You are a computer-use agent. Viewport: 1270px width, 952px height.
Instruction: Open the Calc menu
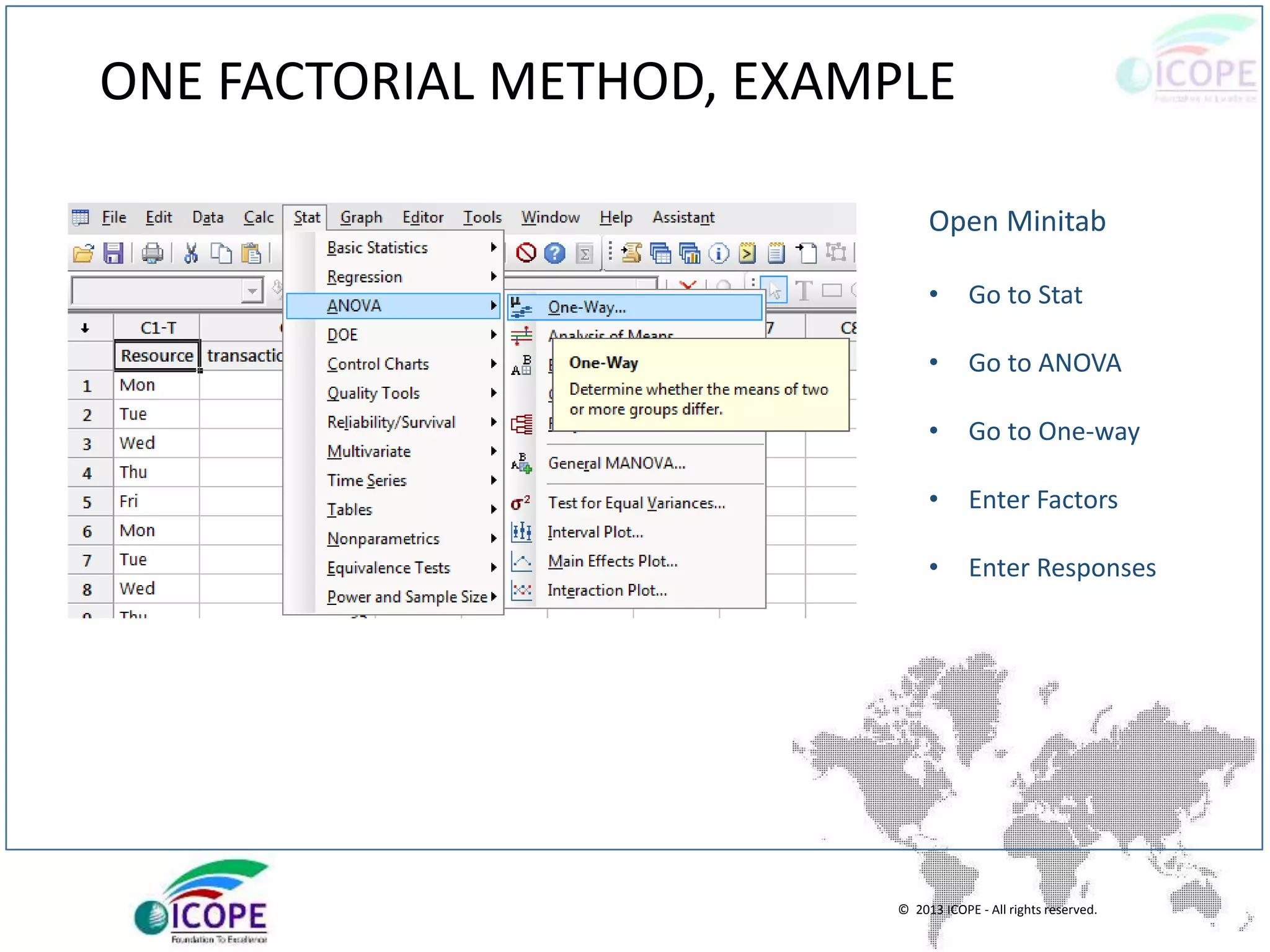click(x=259, y=218)
